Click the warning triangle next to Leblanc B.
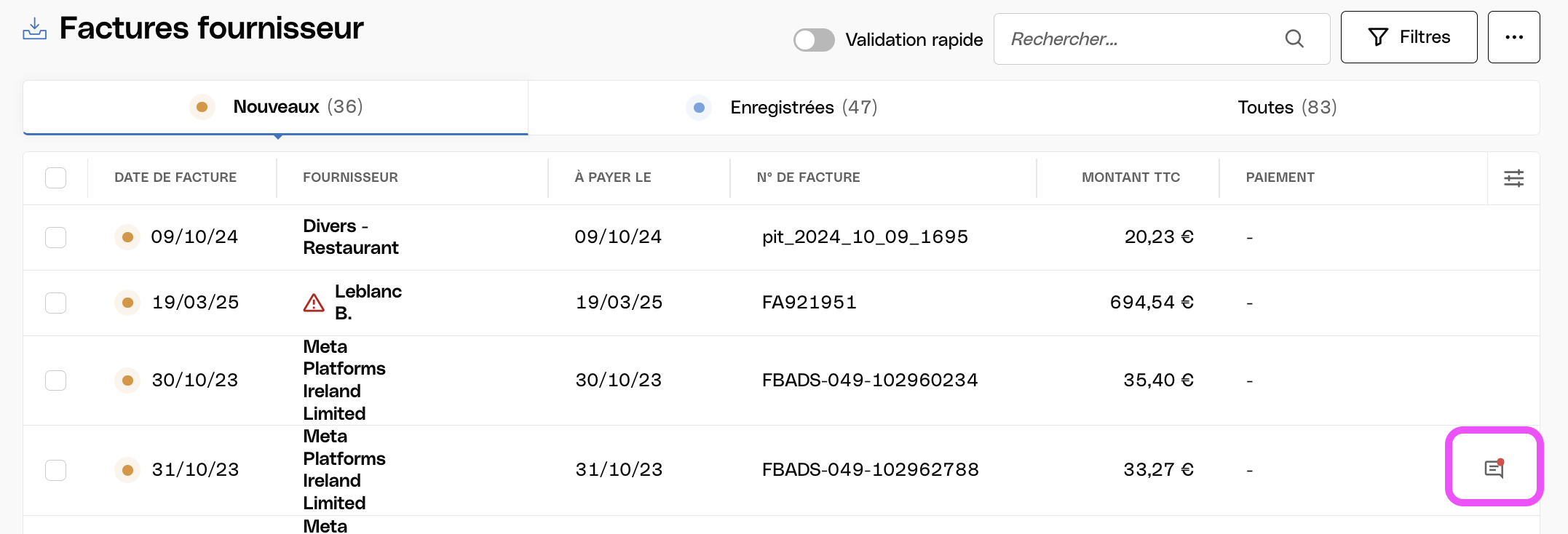This screenshot has height=534, width=1568. coord(314,303)
